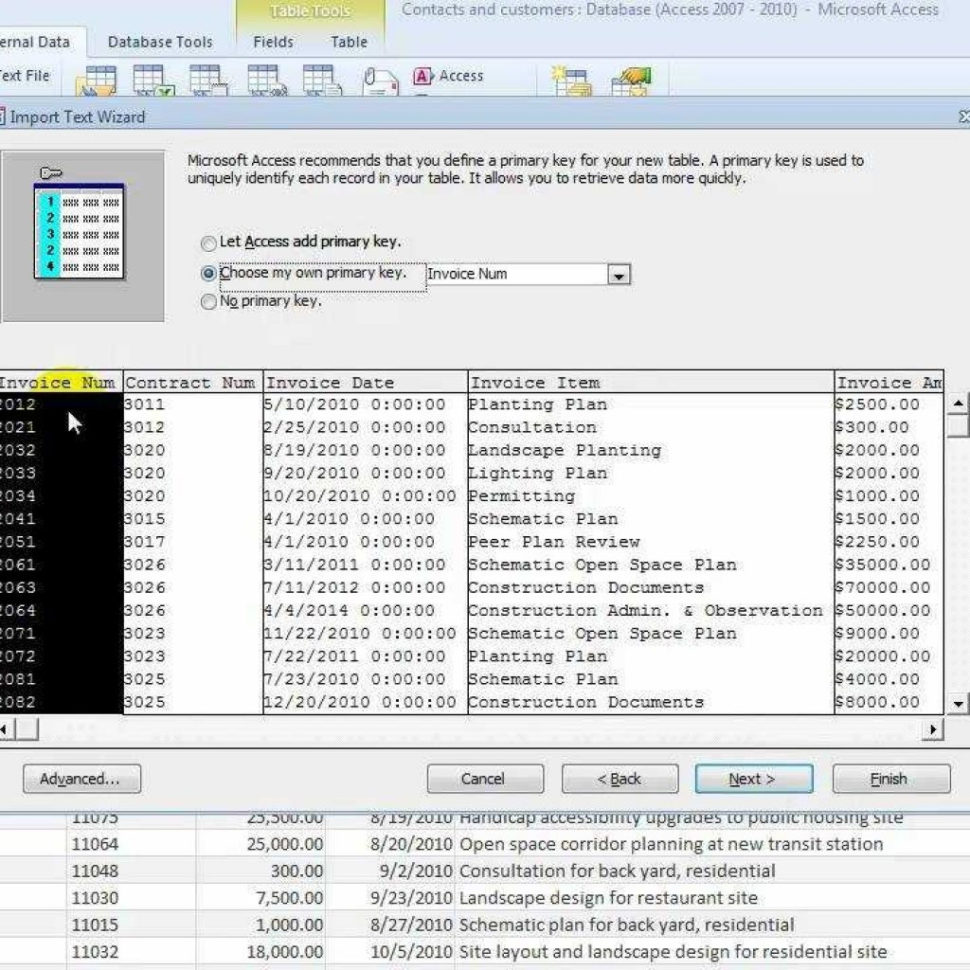The width and height of the screenshot is (970, 970).
Task: Click the Invoice Num combo box field
Action: [517, 274]
